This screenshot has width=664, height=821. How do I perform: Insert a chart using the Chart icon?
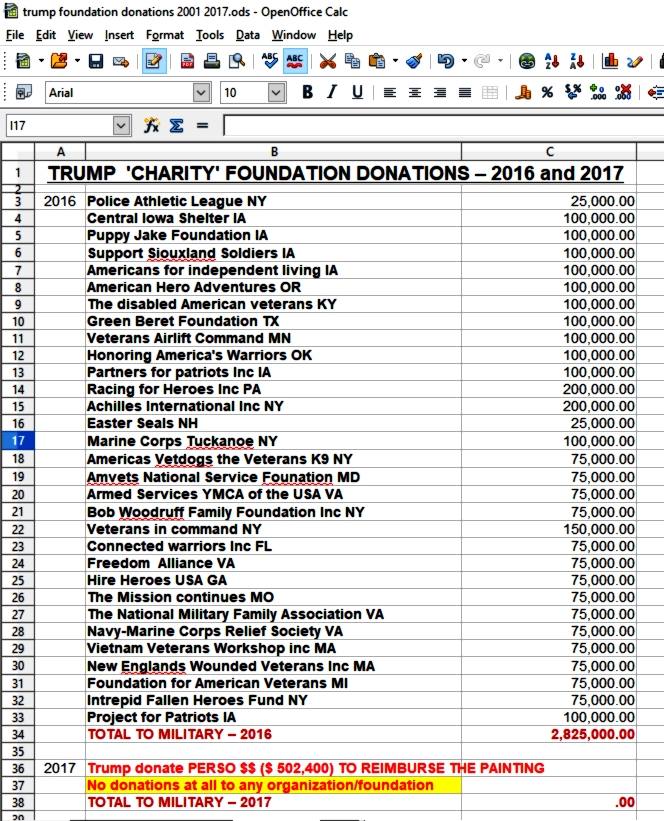(610, 61)
